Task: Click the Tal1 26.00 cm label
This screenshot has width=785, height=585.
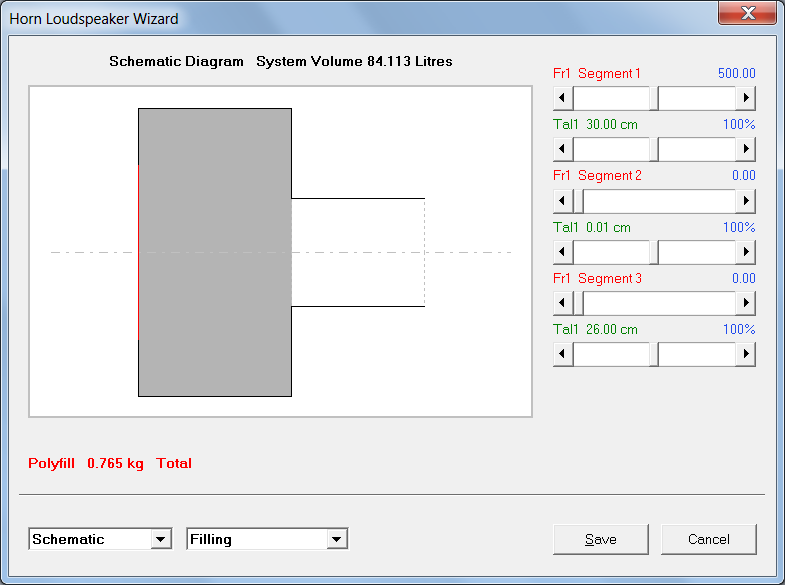Action: click(595, 330)
